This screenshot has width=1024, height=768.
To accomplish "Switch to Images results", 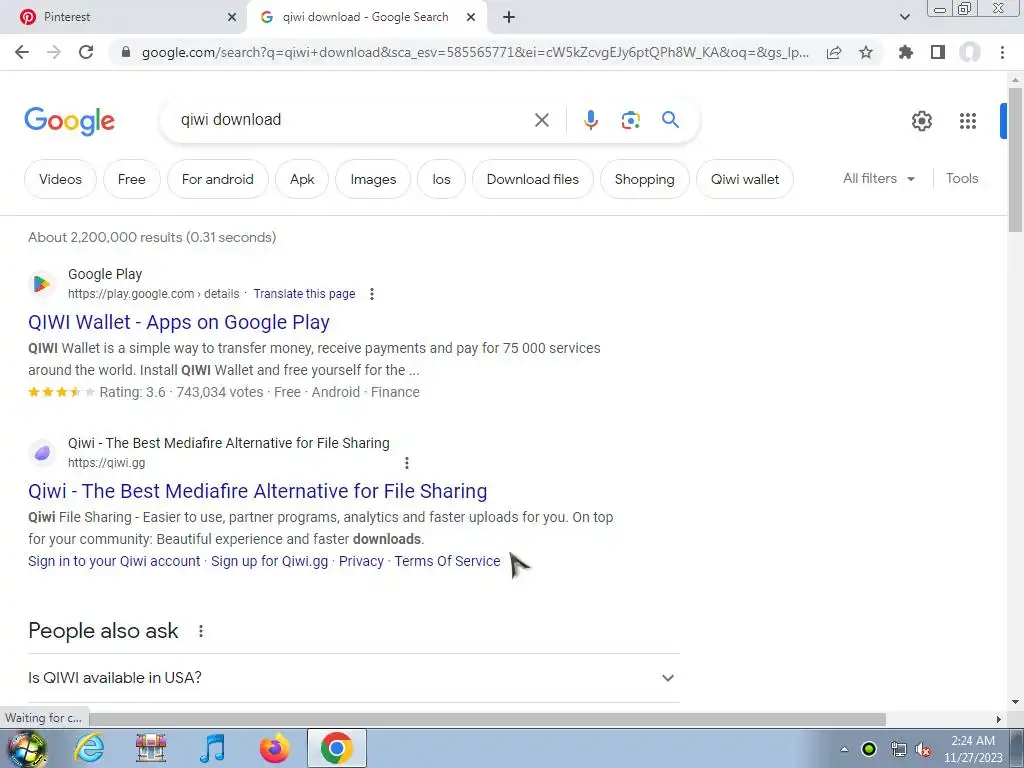I will 373,179.
